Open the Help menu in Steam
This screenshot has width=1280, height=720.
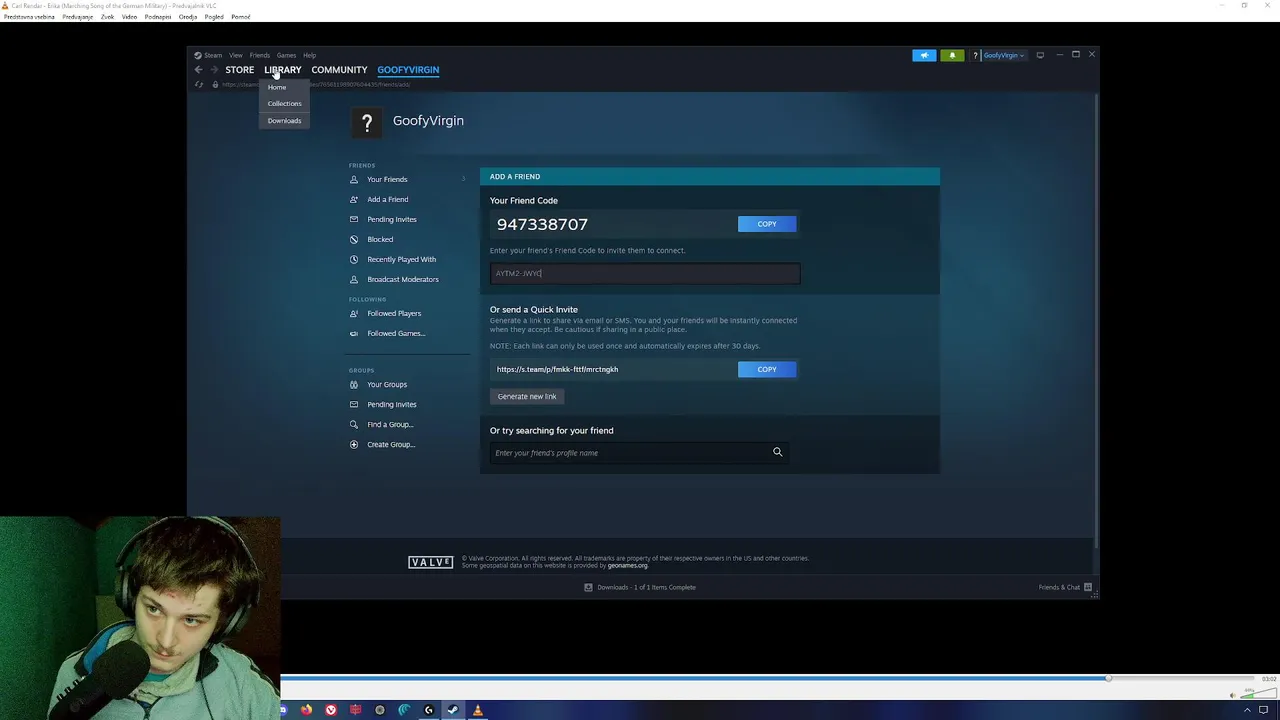click(310, 55)
